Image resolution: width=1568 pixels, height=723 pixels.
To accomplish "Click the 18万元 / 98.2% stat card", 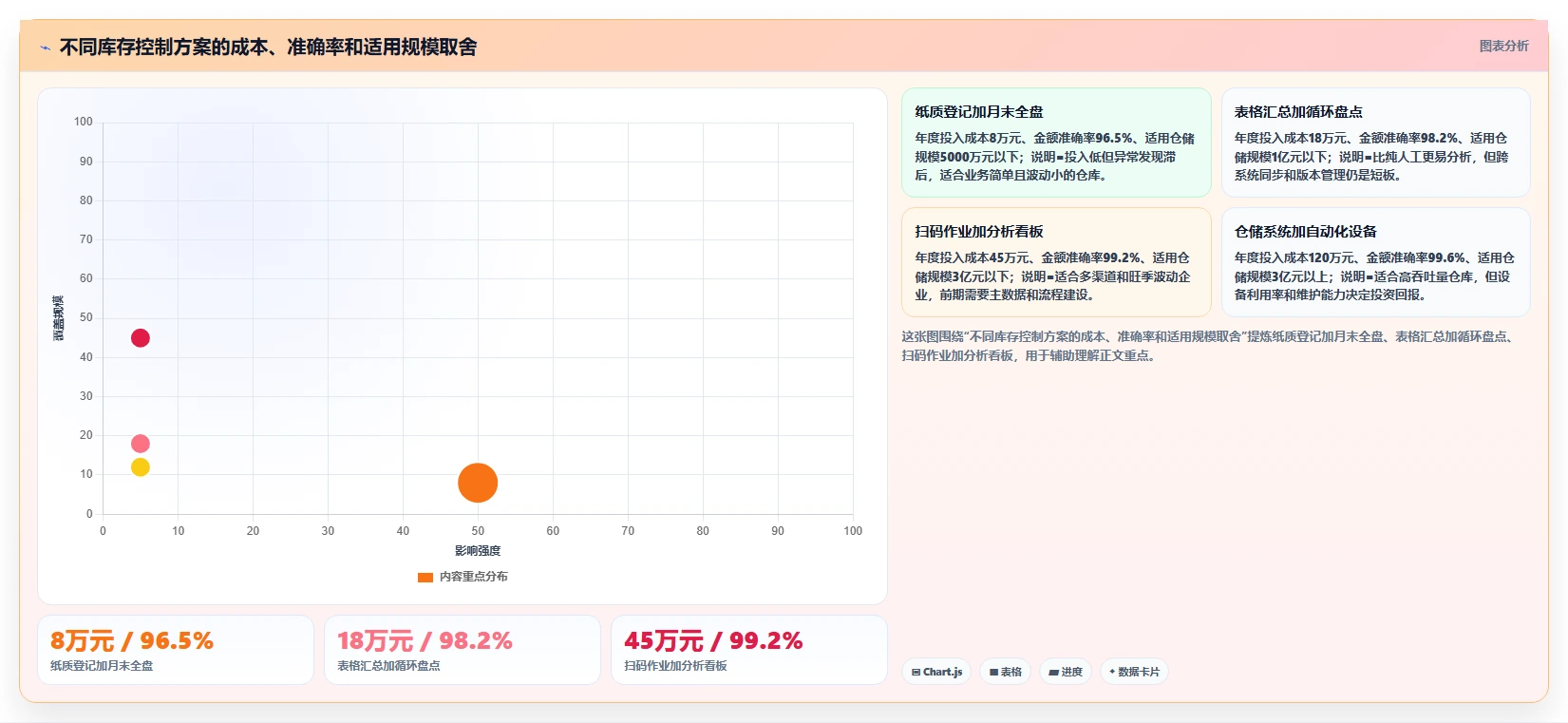I will point(463,650).
